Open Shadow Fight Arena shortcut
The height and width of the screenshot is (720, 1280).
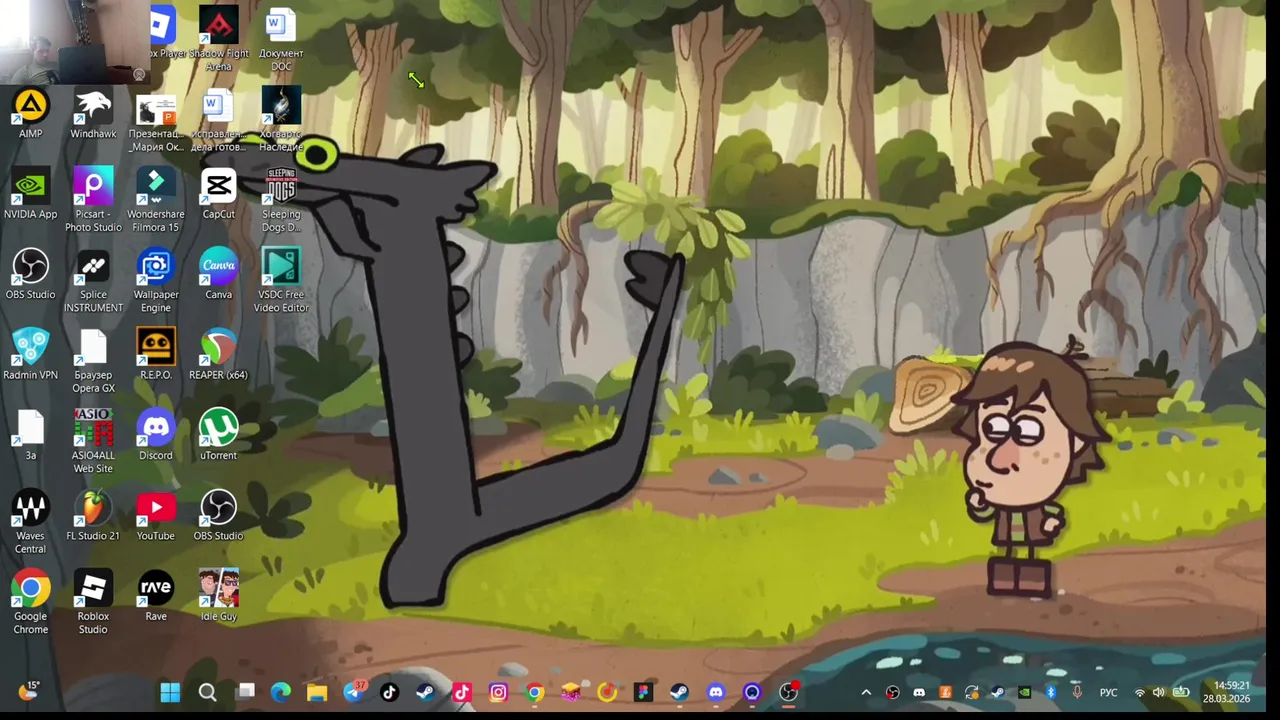218,40
